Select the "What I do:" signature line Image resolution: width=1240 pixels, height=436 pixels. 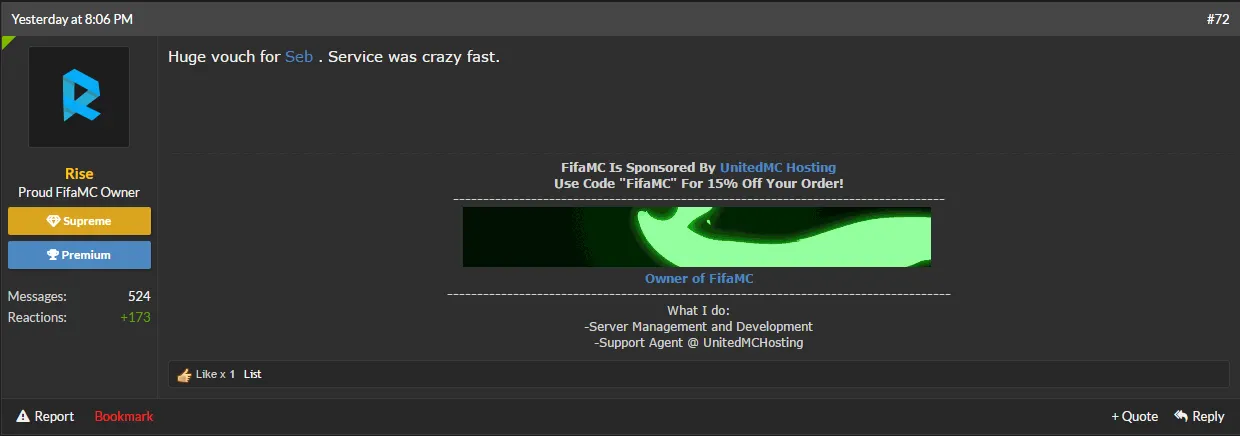(x=699, y=311)
